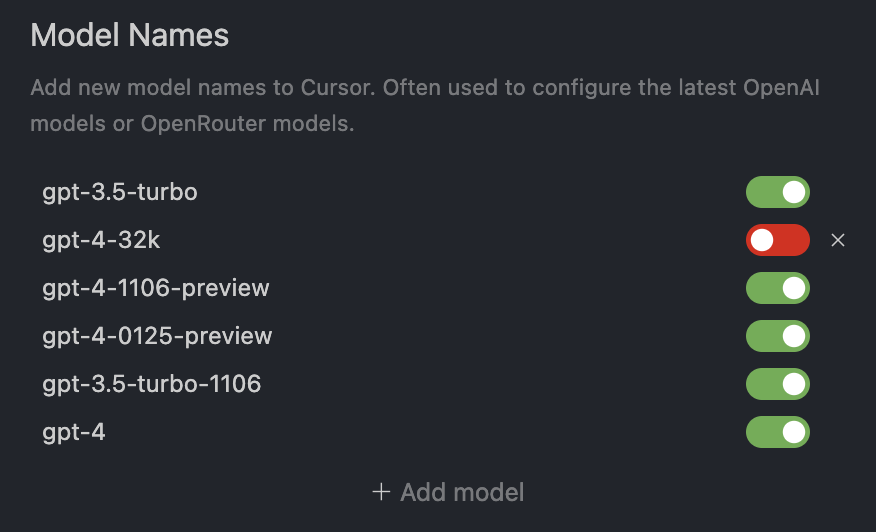876x532 pixels.
Task: Click the plus icon beside Add model
Action: tap(380, 492)
